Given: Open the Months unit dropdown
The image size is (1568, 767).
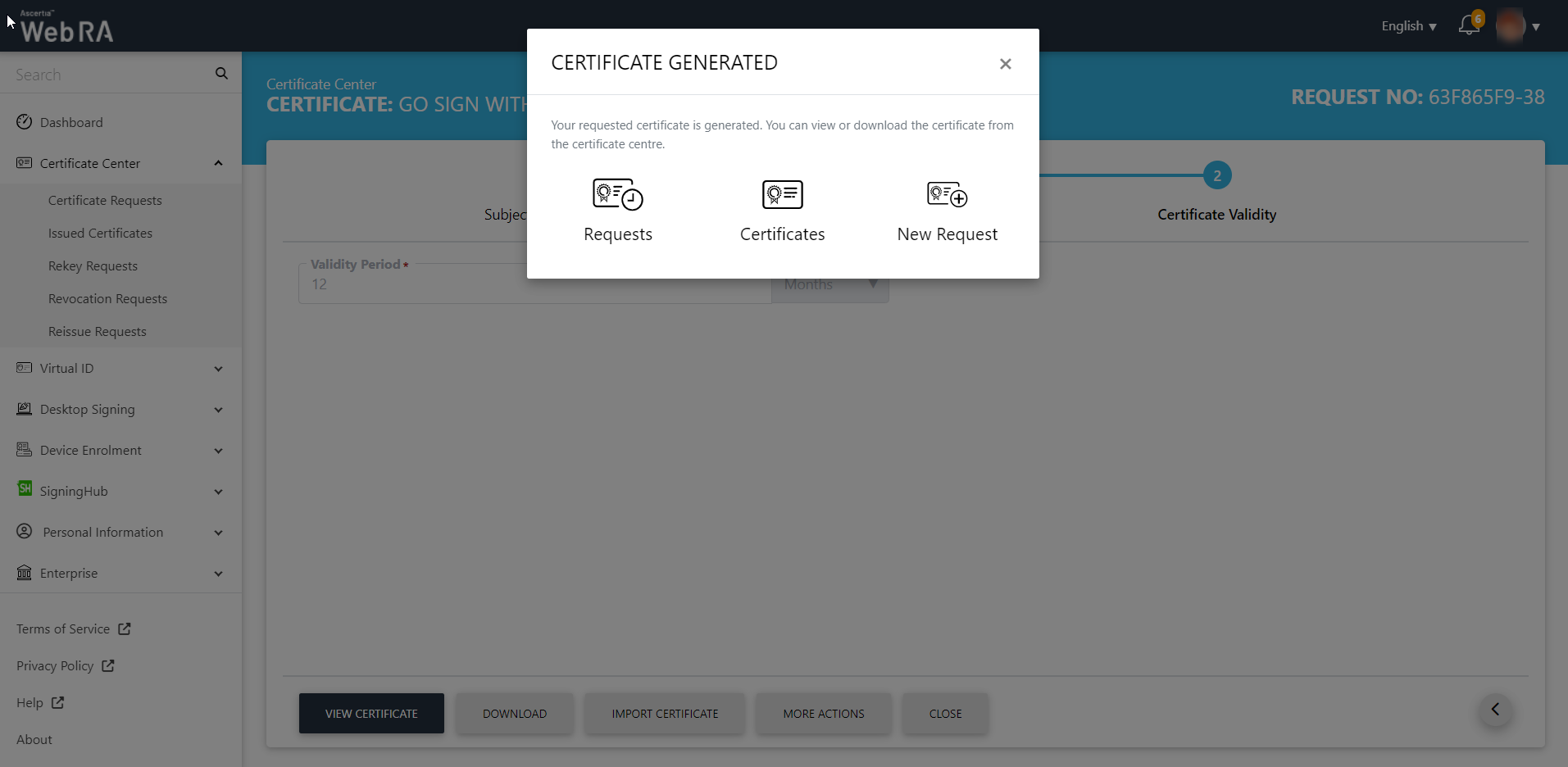Looking at the screenshot, I should tap(829, 284).
